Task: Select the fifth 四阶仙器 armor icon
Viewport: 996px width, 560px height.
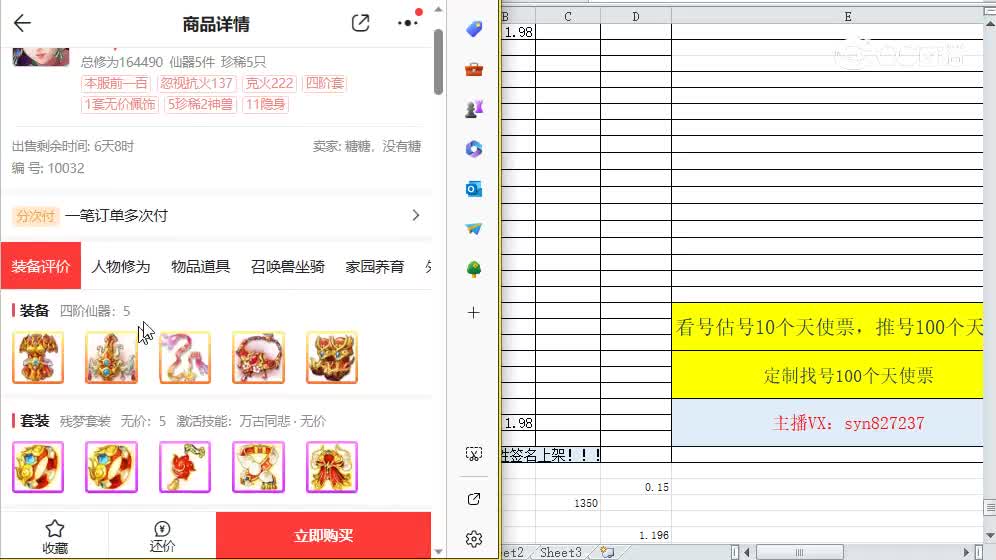Action: (332, 357)
